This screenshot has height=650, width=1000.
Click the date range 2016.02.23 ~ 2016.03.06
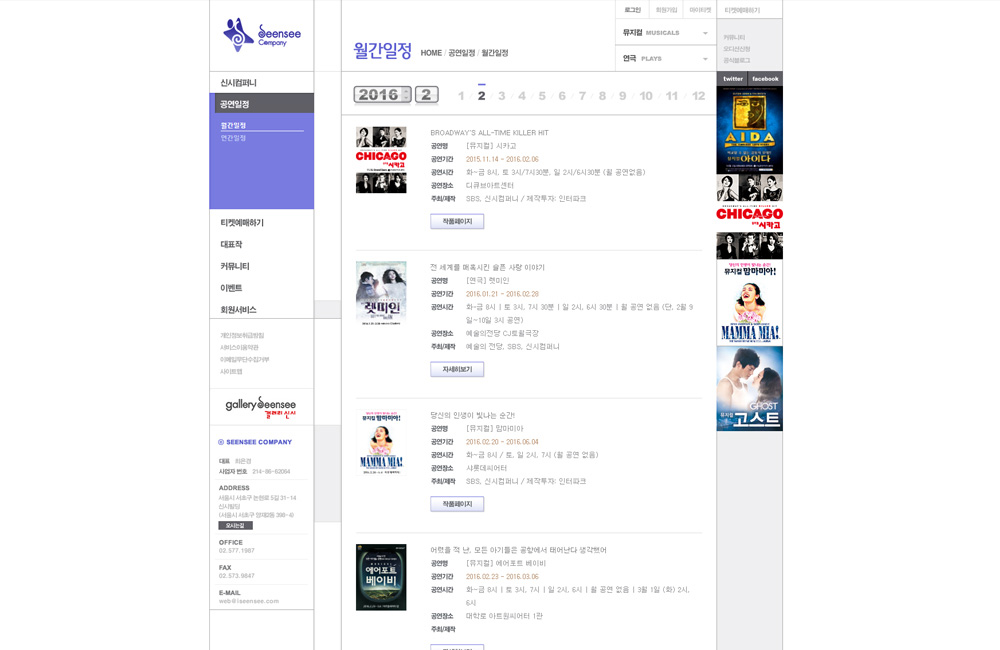502,577
